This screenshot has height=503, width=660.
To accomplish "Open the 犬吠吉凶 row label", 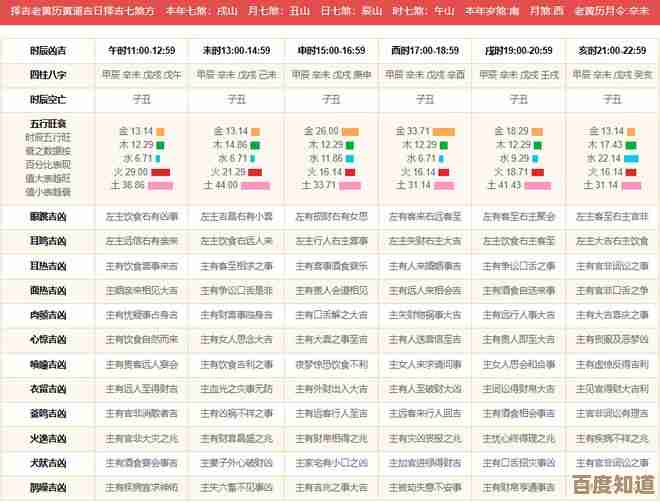I will click(47, 462).
